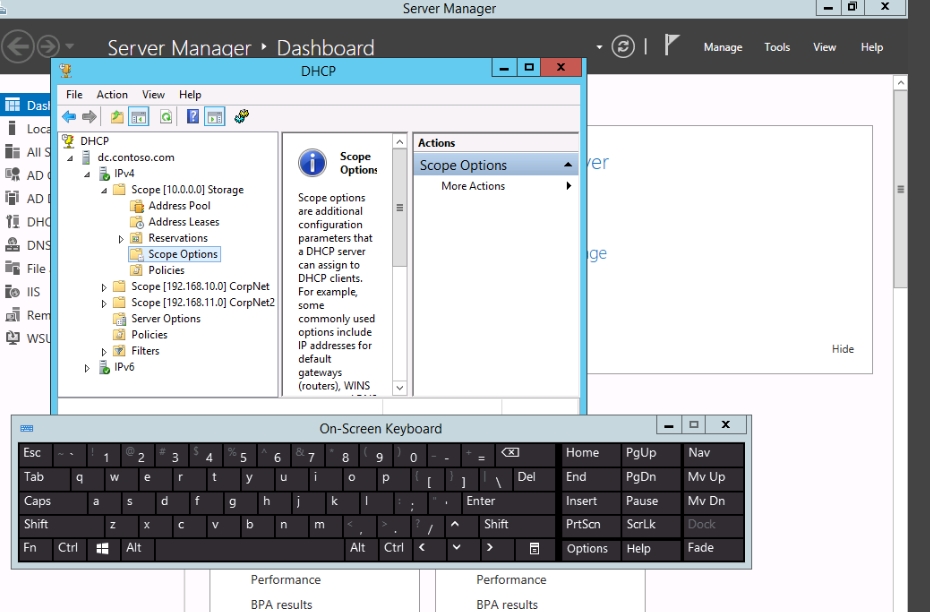Click scroll down arrow in description pane
This screenshot has height=612, width=930.
point(400,388)
